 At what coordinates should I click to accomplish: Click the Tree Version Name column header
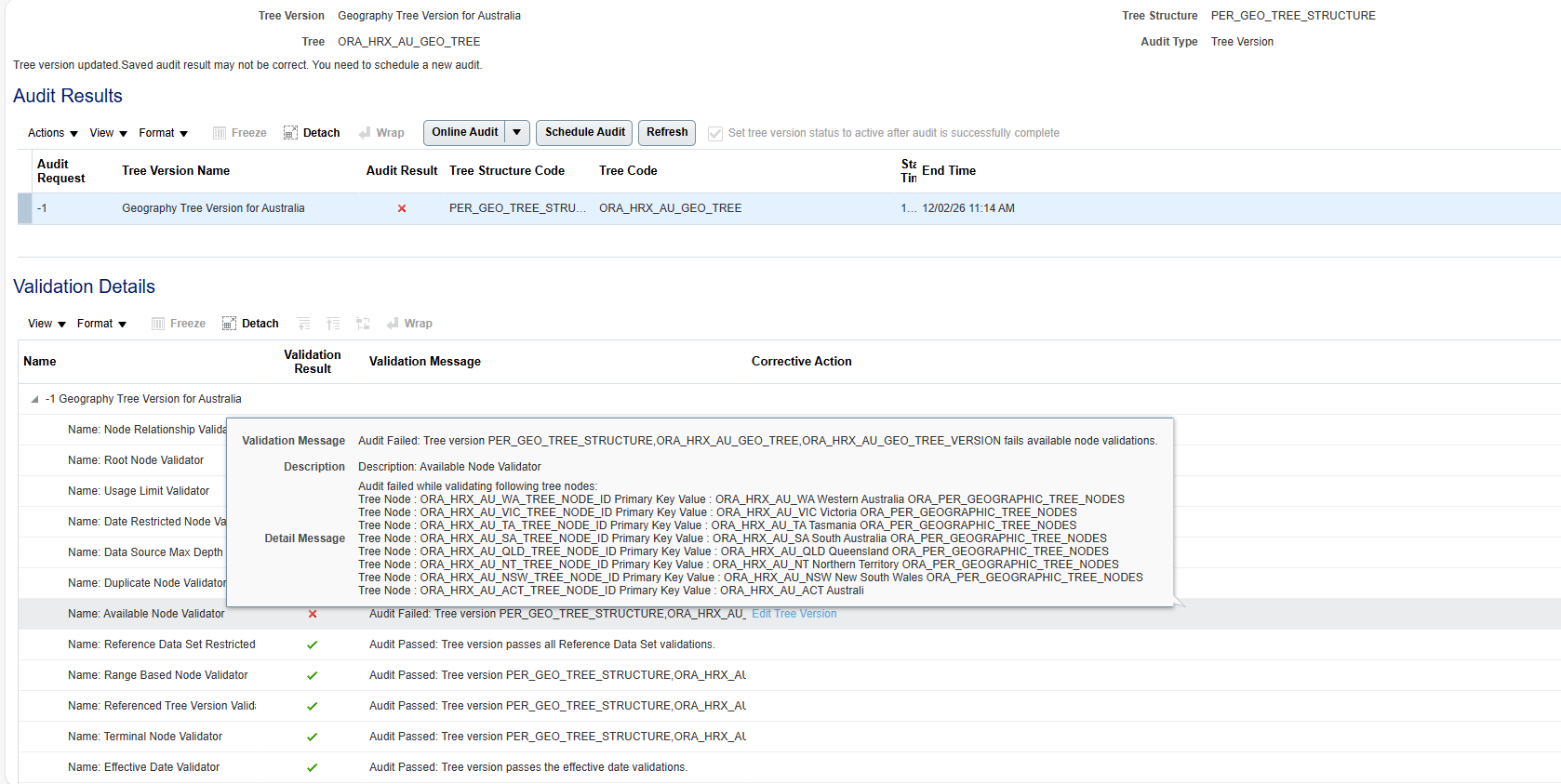[x=176, y=171]
